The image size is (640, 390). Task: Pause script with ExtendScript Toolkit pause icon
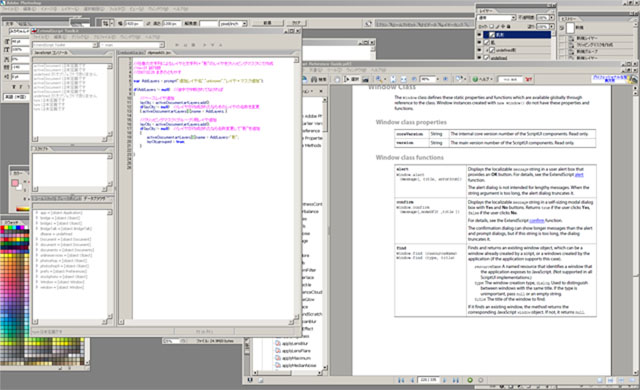pos(185,45)
